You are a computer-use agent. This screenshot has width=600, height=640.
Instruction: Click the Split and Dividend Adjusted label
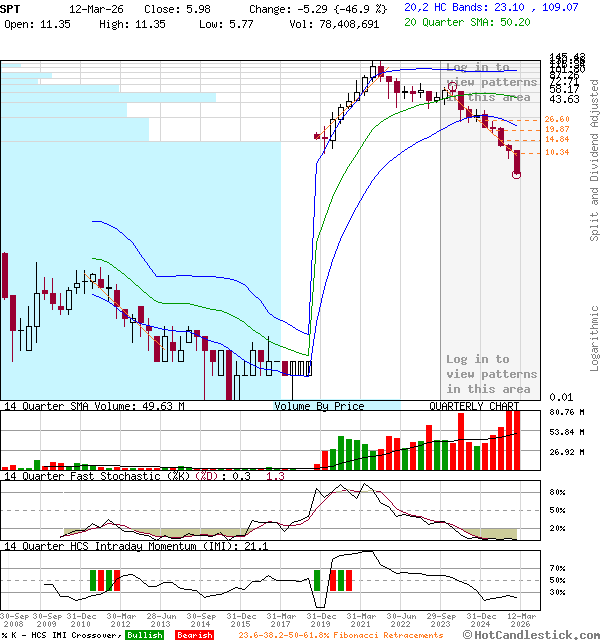coord(594,160)
